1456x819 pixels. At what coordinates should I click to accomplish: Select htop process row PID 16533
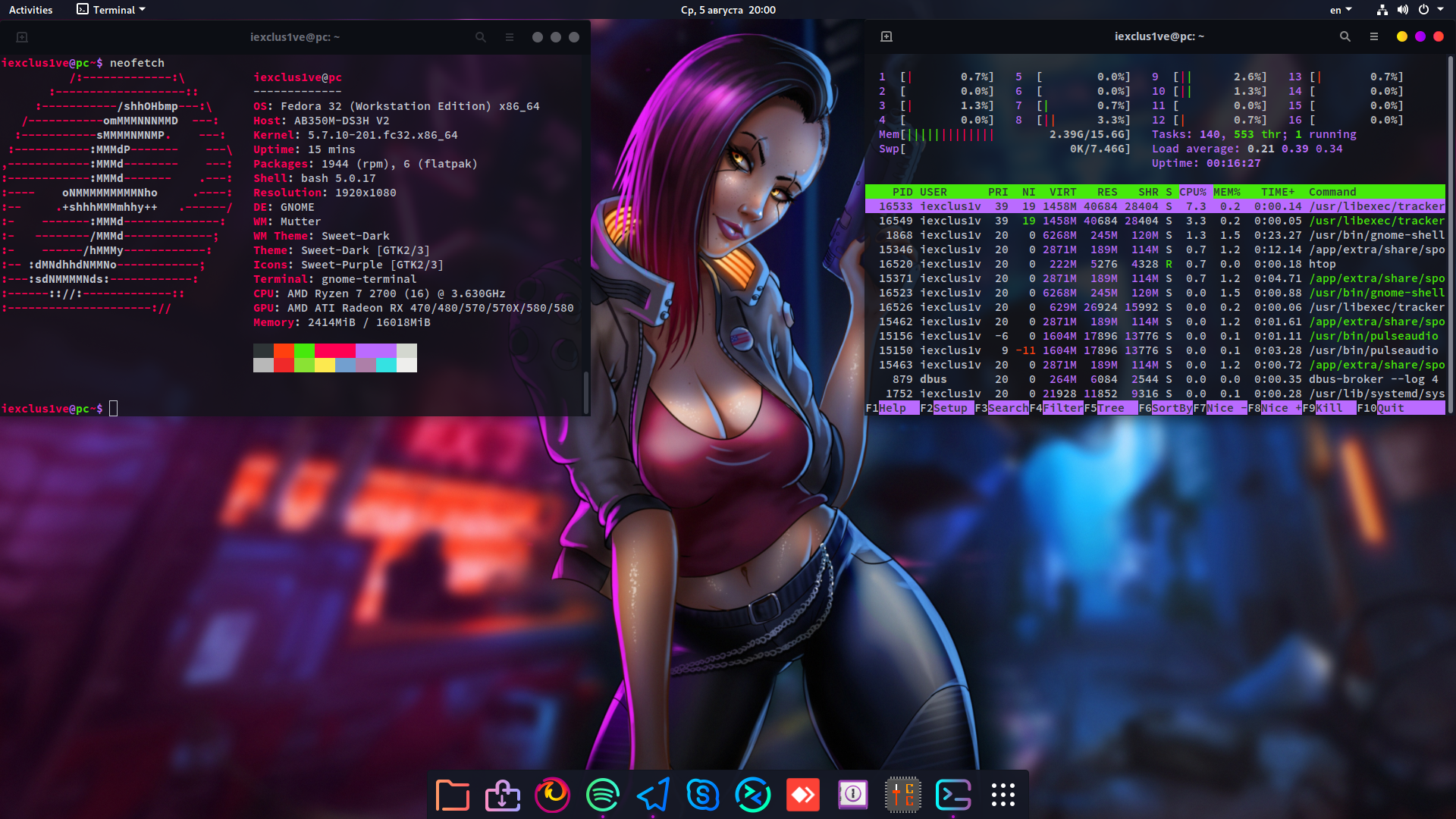(1155, 206)
